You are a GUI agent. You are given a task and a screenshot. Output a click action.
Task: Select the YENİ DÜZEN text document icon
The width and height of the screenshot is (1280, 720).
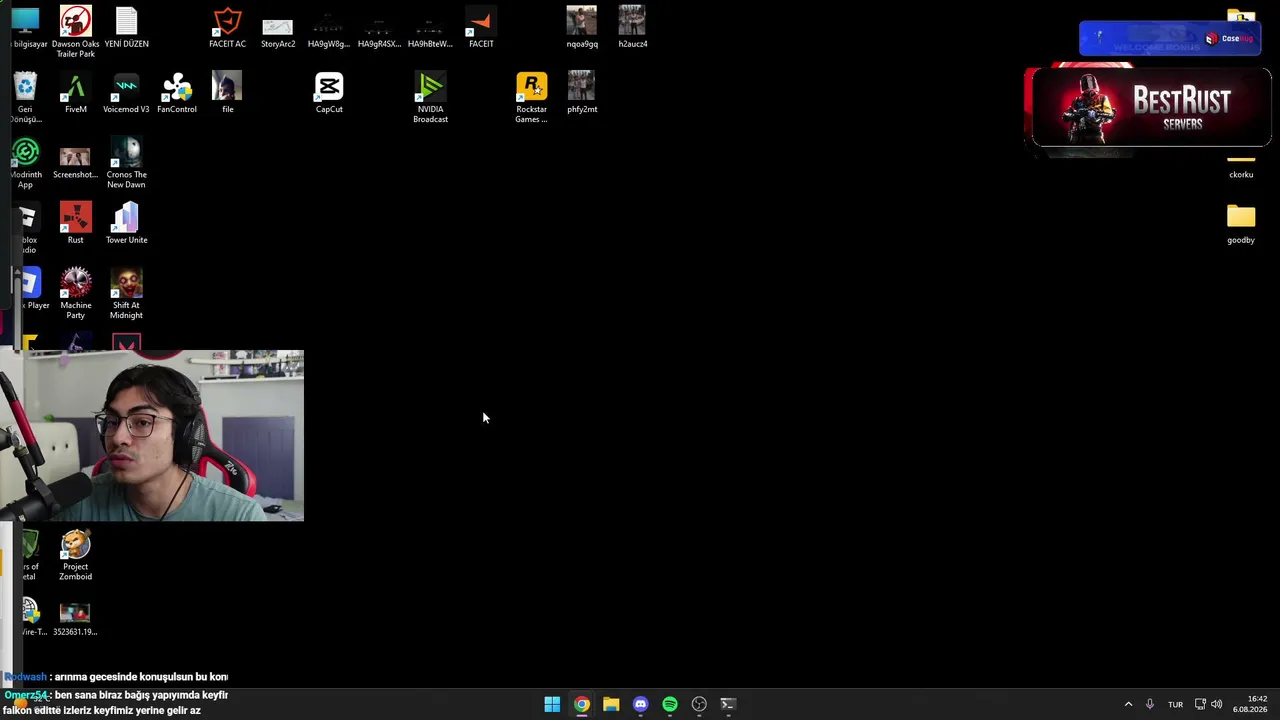click(126, 27)
